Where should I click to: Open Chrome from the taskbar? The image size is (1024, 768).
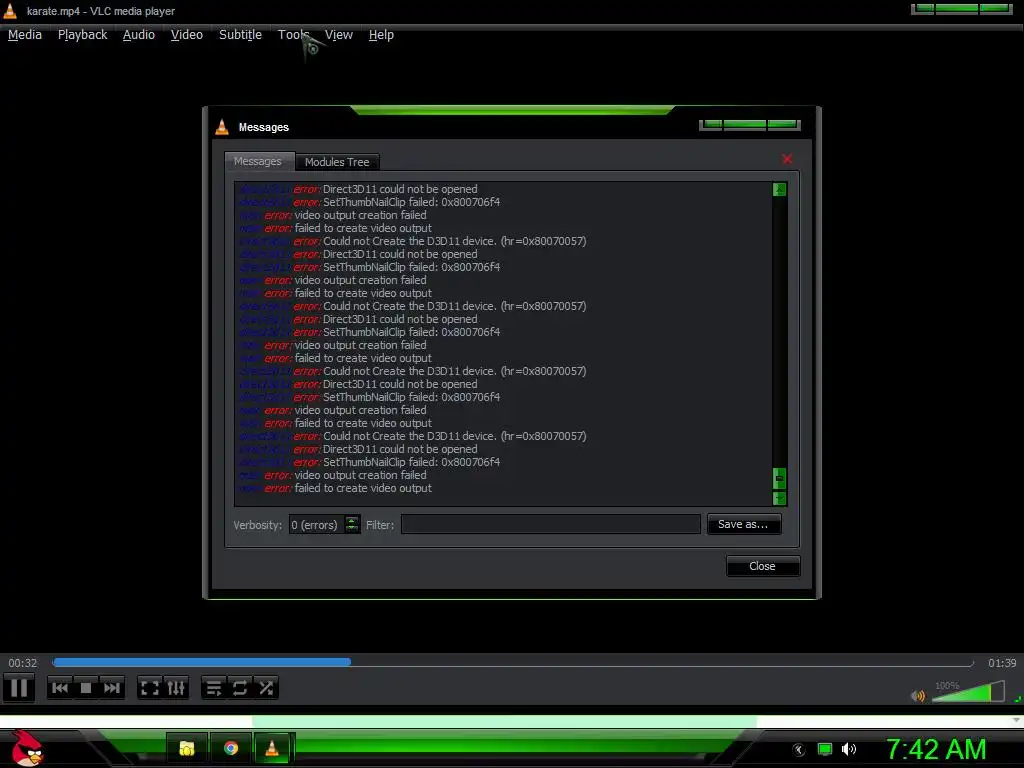coord(231,748)
